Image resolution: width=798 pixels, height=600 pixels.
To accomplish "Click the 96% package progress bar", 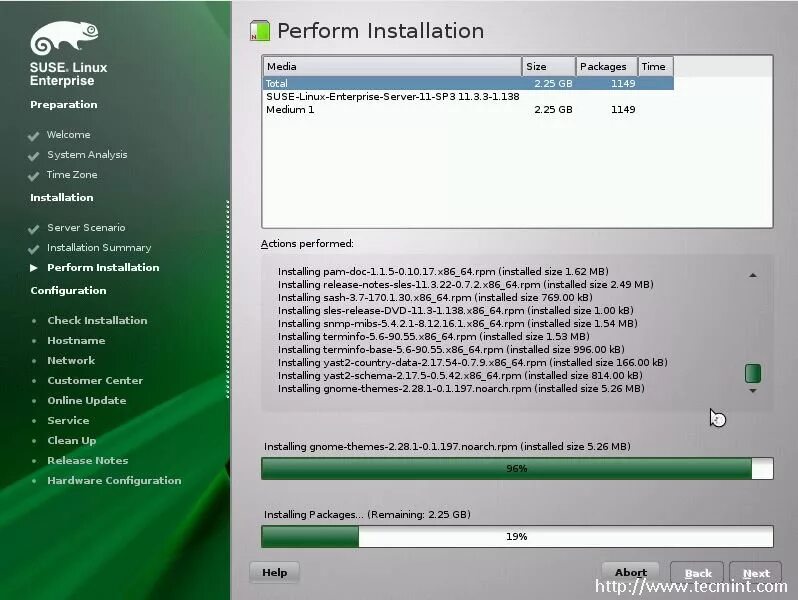I will point(517,468).
